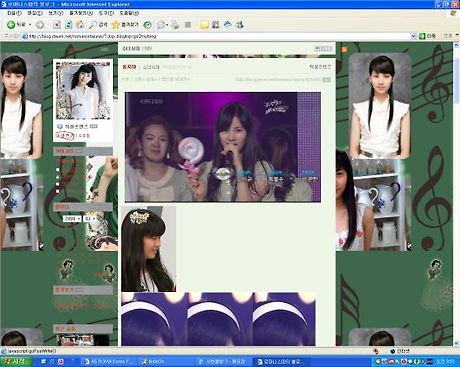Open the 편집(E) Edit menu
The width and height of the screenshot is (460, 367).
[35, 13]
